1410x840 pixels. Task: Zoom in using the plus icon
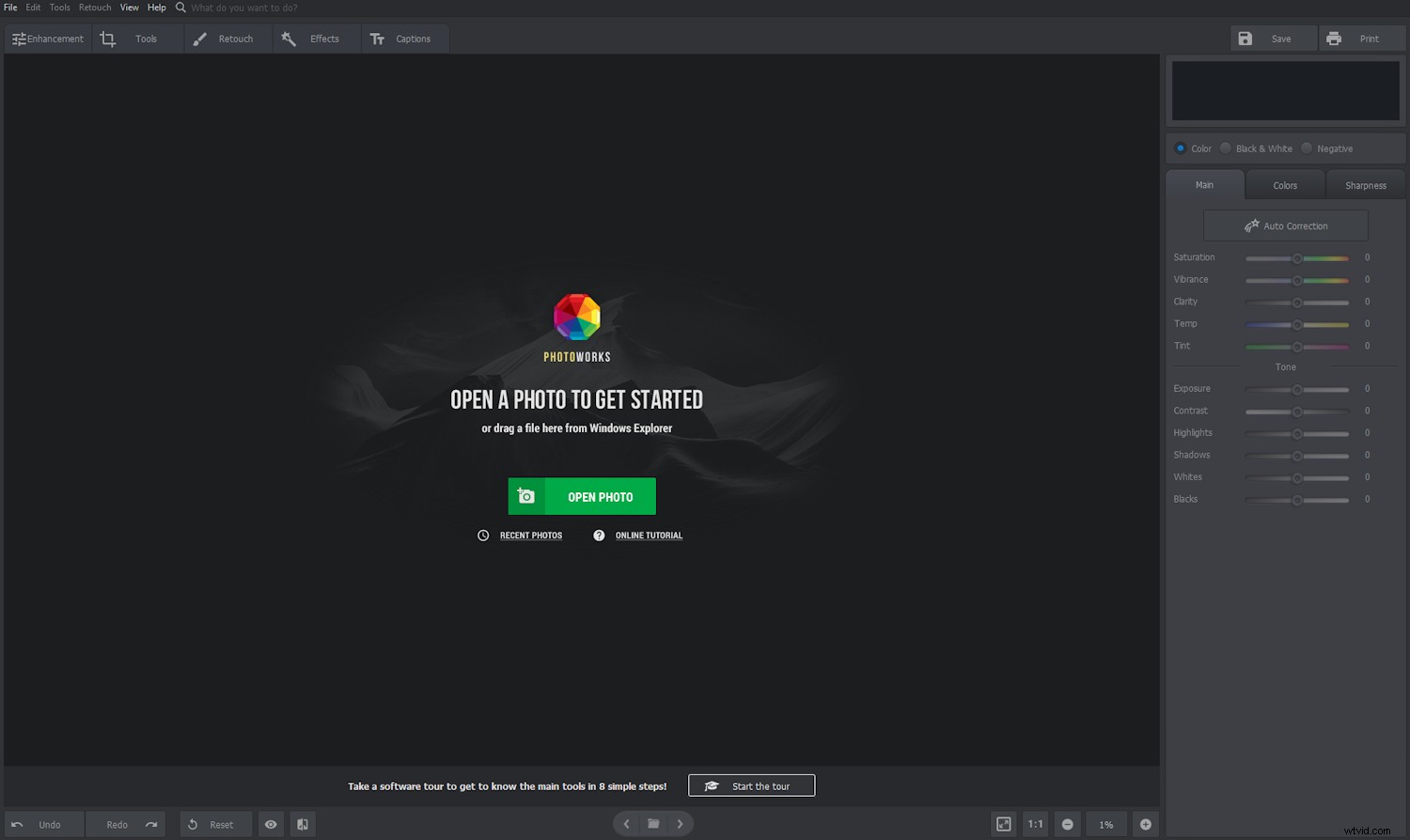1145,823
